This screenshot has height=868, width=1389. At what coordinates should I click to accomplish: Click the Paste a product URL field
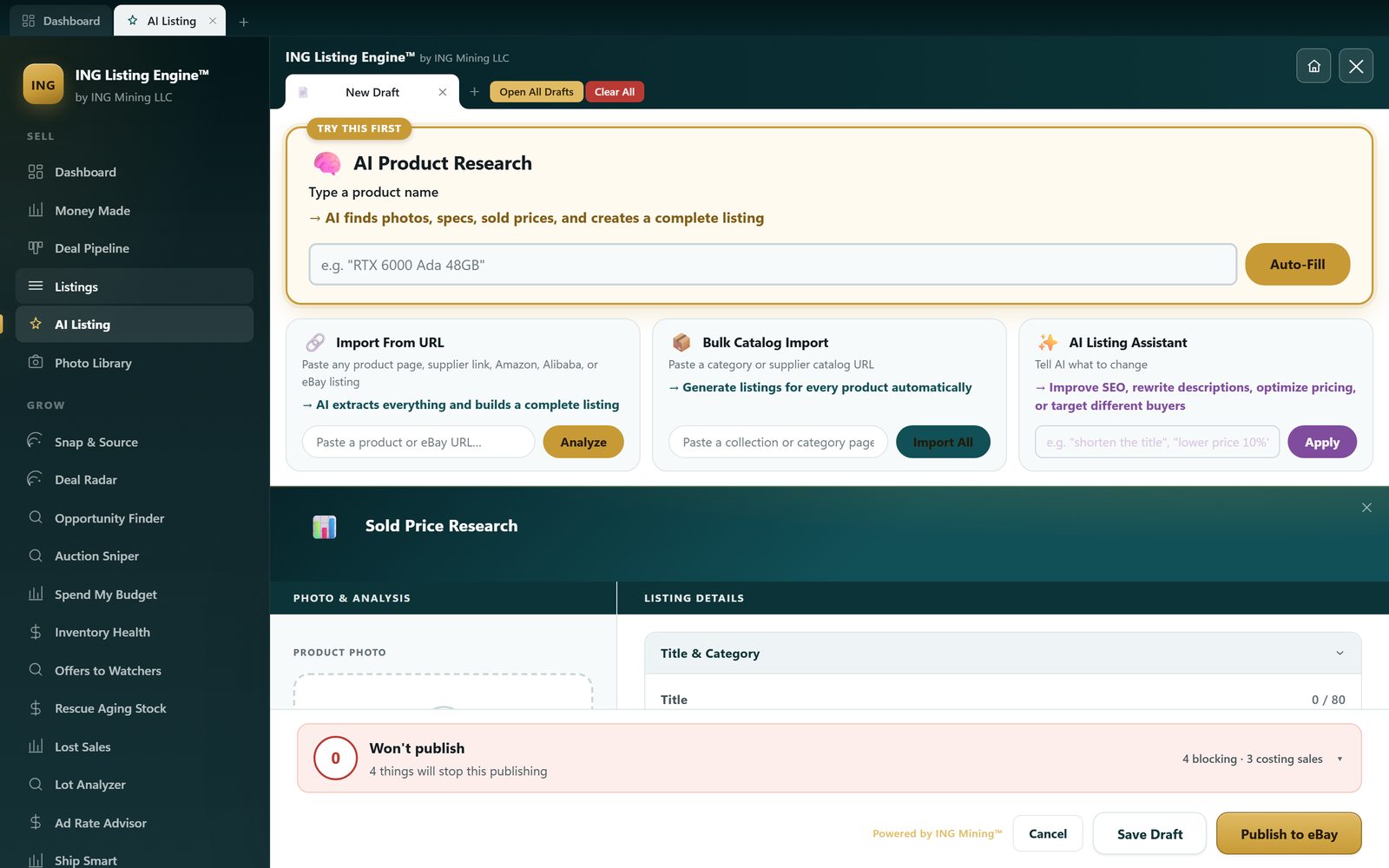click(418, 442)
